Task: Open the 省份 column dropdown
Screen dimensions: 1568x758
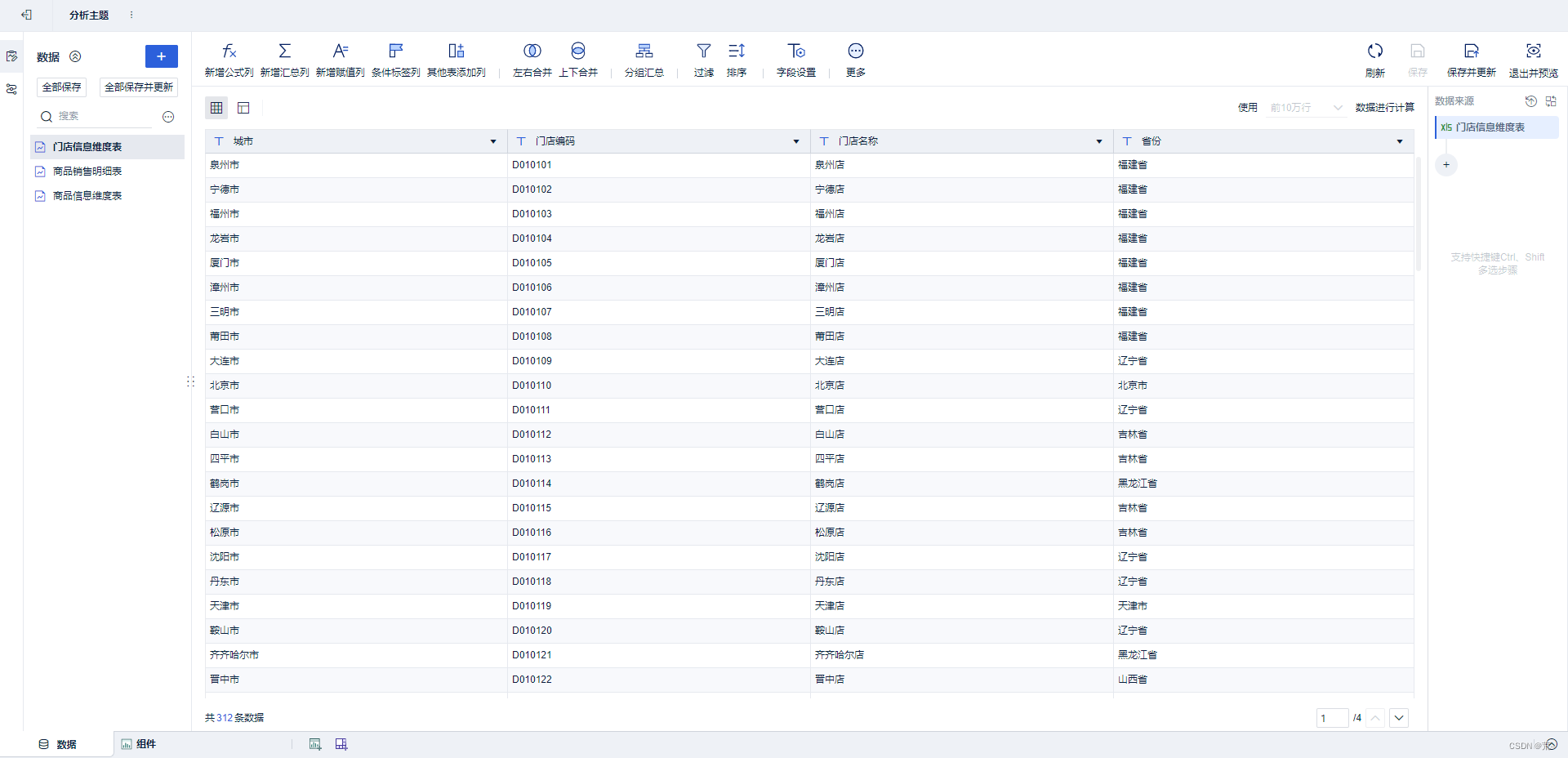Action: [1400, 141]
